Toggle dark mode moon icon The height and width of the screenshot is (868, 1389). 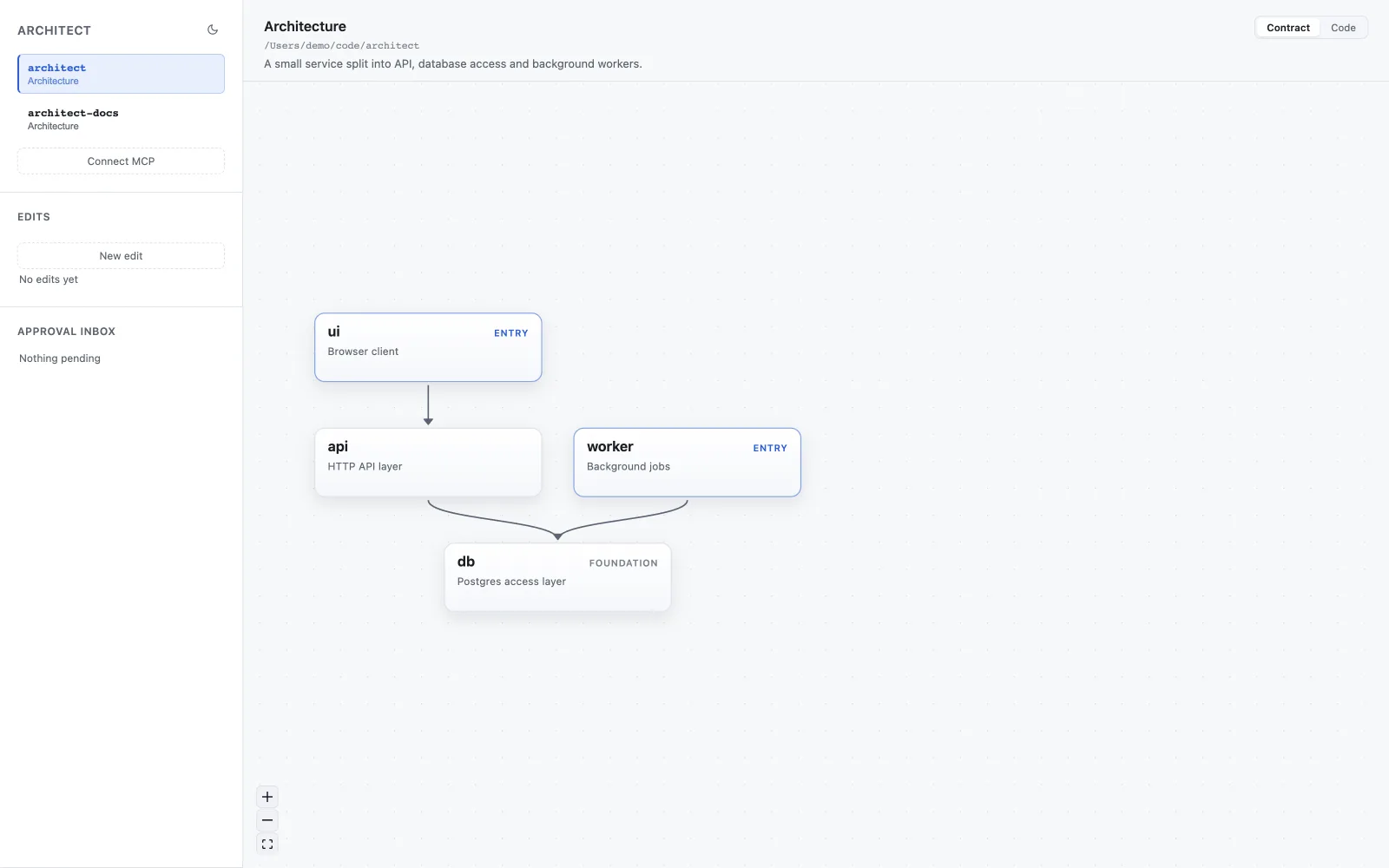pos(213,30)
